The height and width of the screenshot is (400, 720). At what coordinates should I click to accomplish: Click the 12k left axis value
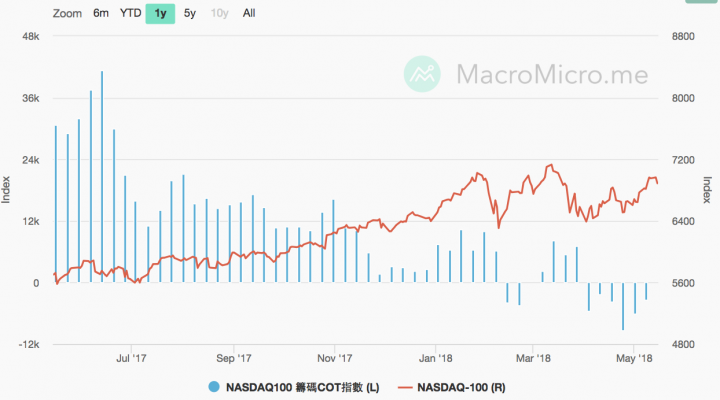coord(31,221)
